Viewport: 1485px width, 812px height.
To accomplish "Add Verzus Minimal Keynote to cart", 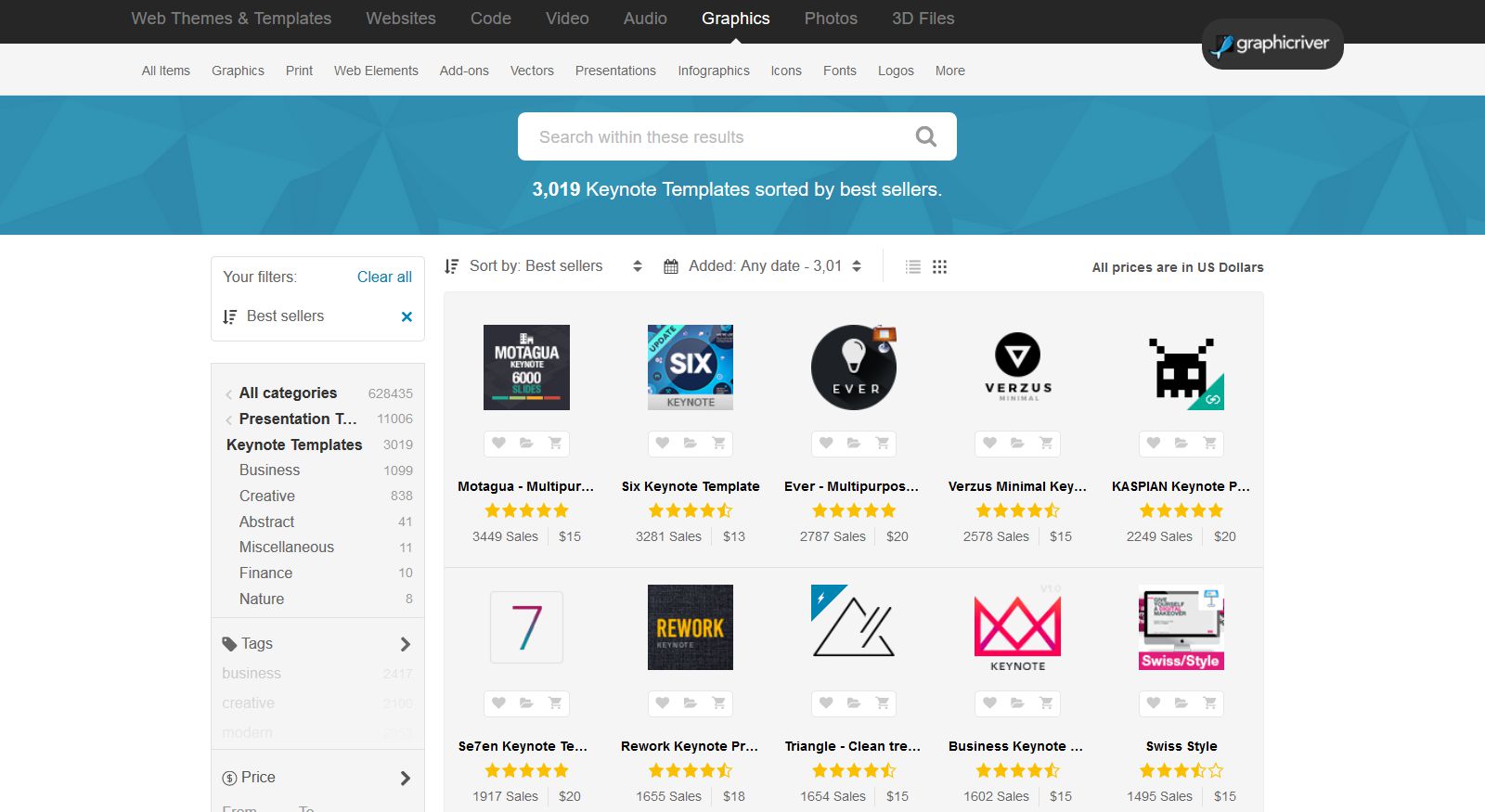I will [1046, 444].
